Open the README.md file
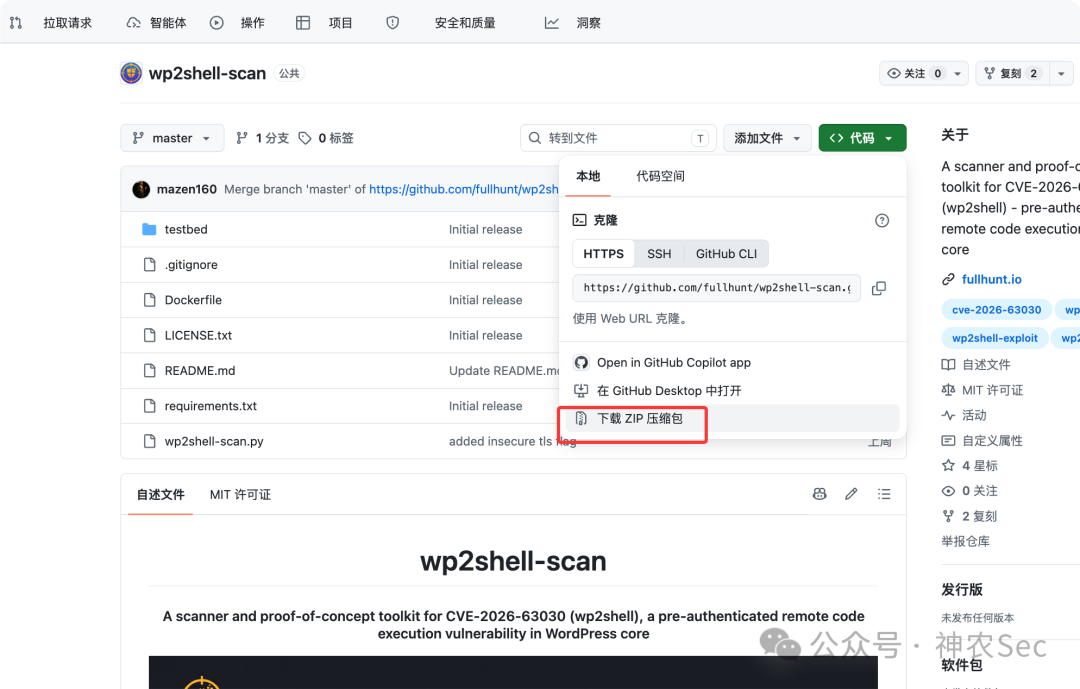1080x689 pixels. coord(200,371)
